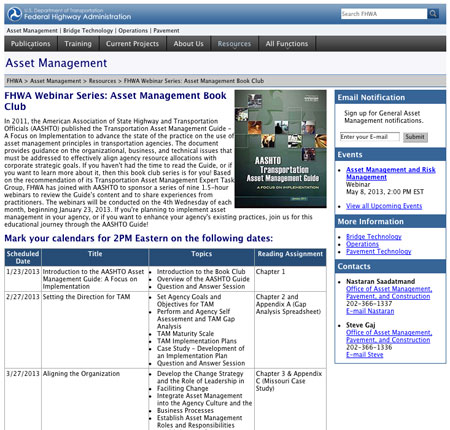Click the 'Asset Management' page heading
Screen dimensions: 450x430
[56, 63]
